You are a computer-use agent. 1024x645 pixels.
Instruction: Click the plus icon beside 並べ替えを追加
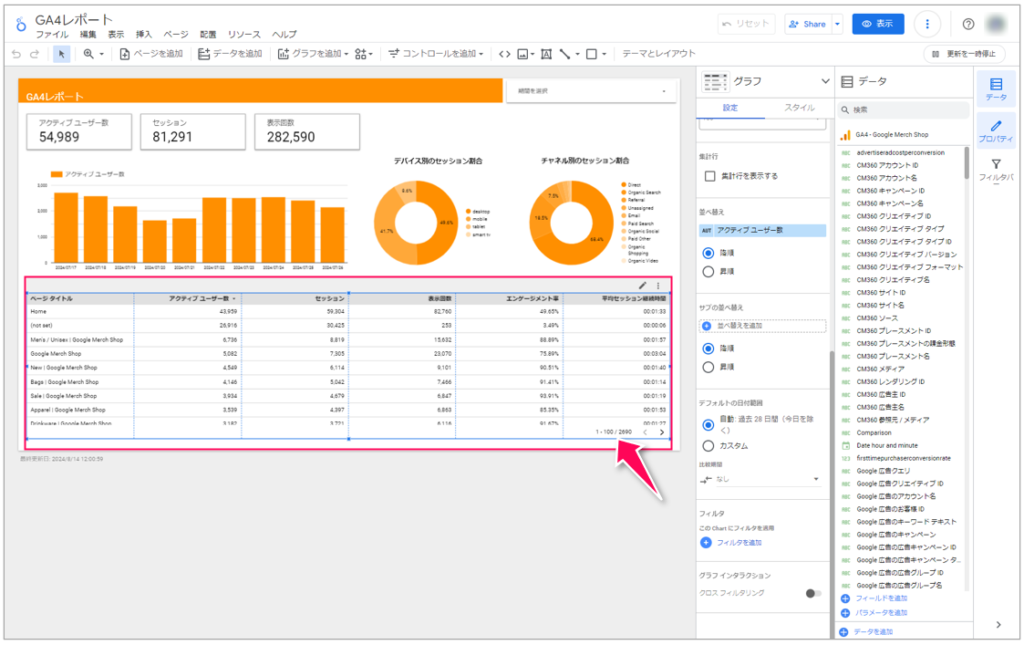pos(707,326)
